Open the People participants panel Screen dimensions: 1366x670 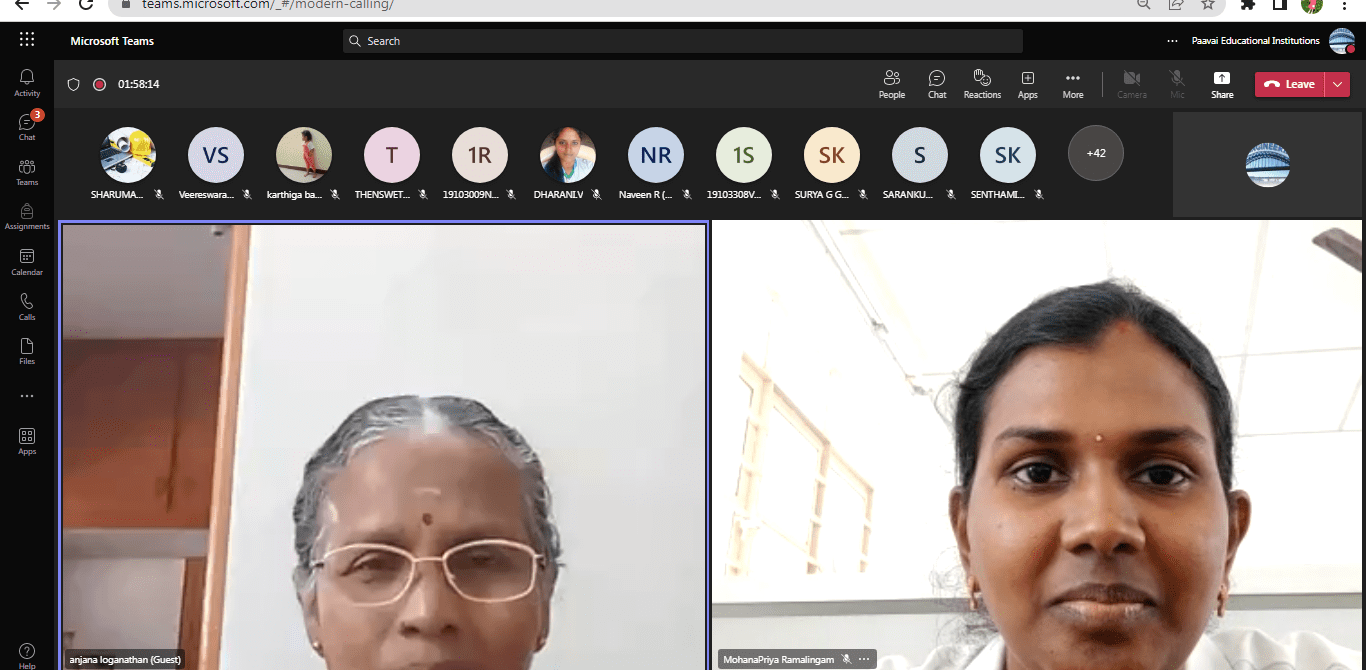(891, 84)
